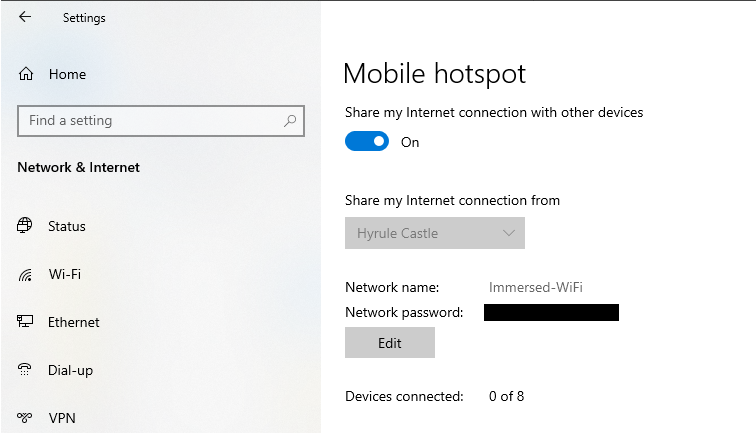The height and width of the screenshot is (434, 756).
Task: Go to the Wi-Fi settings page
Action: (x=65, y=274)
